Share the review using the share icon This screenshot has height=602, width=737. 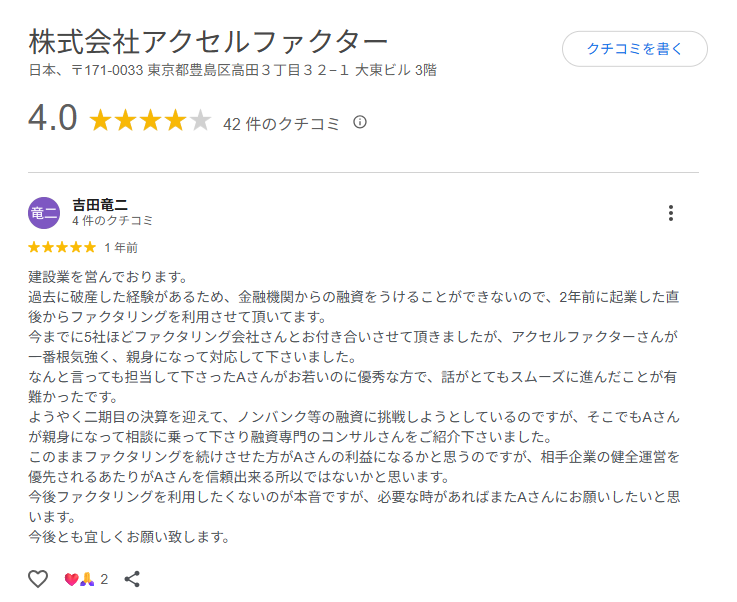[131, 578]
